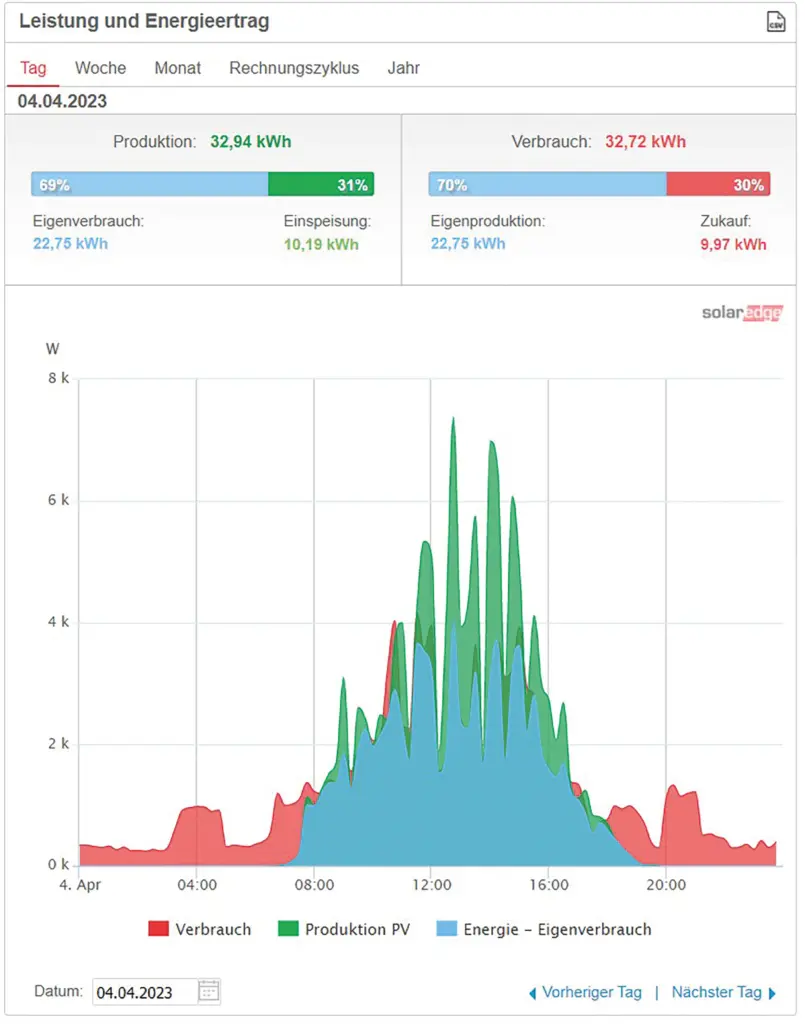Switch to the Woche tab
Image resolution: width=805 pixels, height=1024 pixels.
[100, 68]
